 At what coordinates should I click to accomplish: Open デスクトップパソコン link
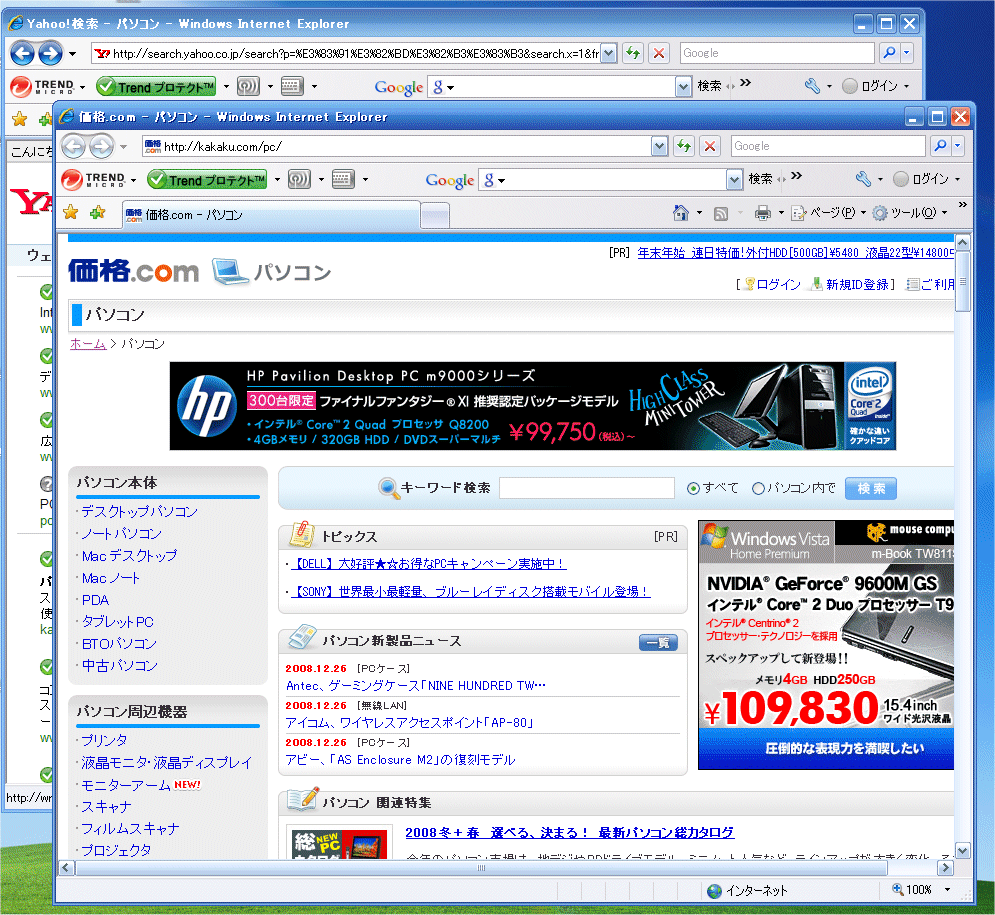[x=140, y=511]
